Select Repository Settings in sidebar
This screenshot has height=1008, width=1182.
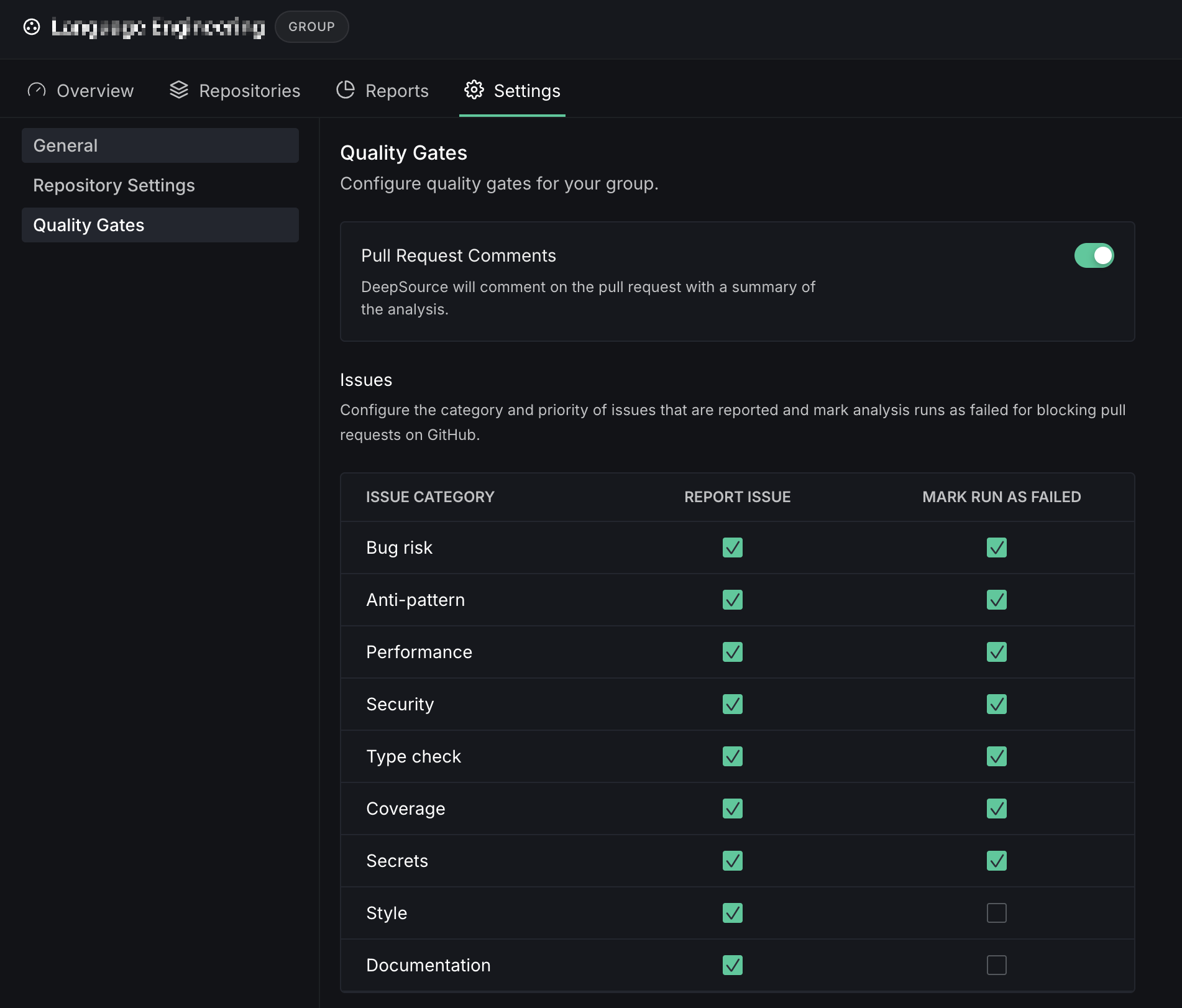click(160, 185)
